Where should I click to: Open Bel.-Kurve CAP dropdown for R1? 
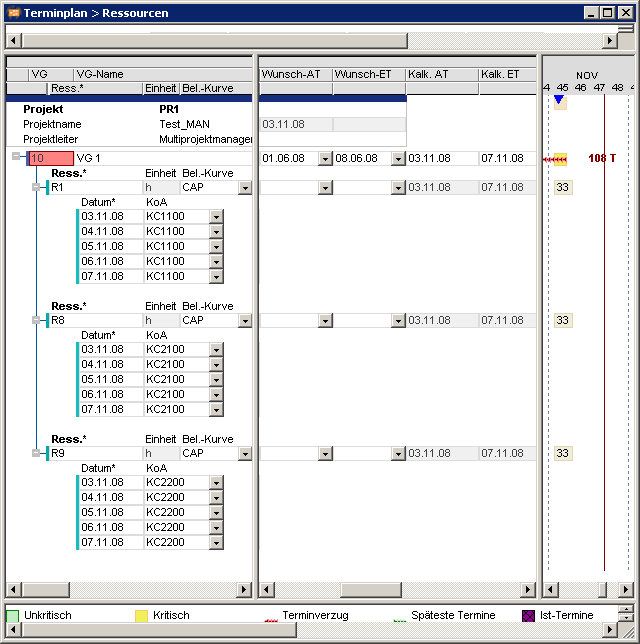245,188
